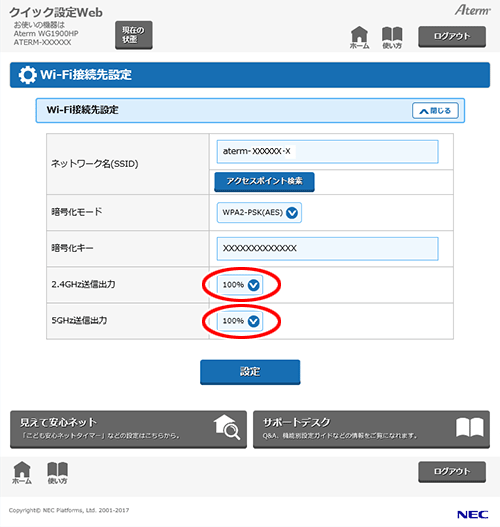
Task: Click the gear icon in Wi-Fi接続先設定 header
Action: [27, 75]
